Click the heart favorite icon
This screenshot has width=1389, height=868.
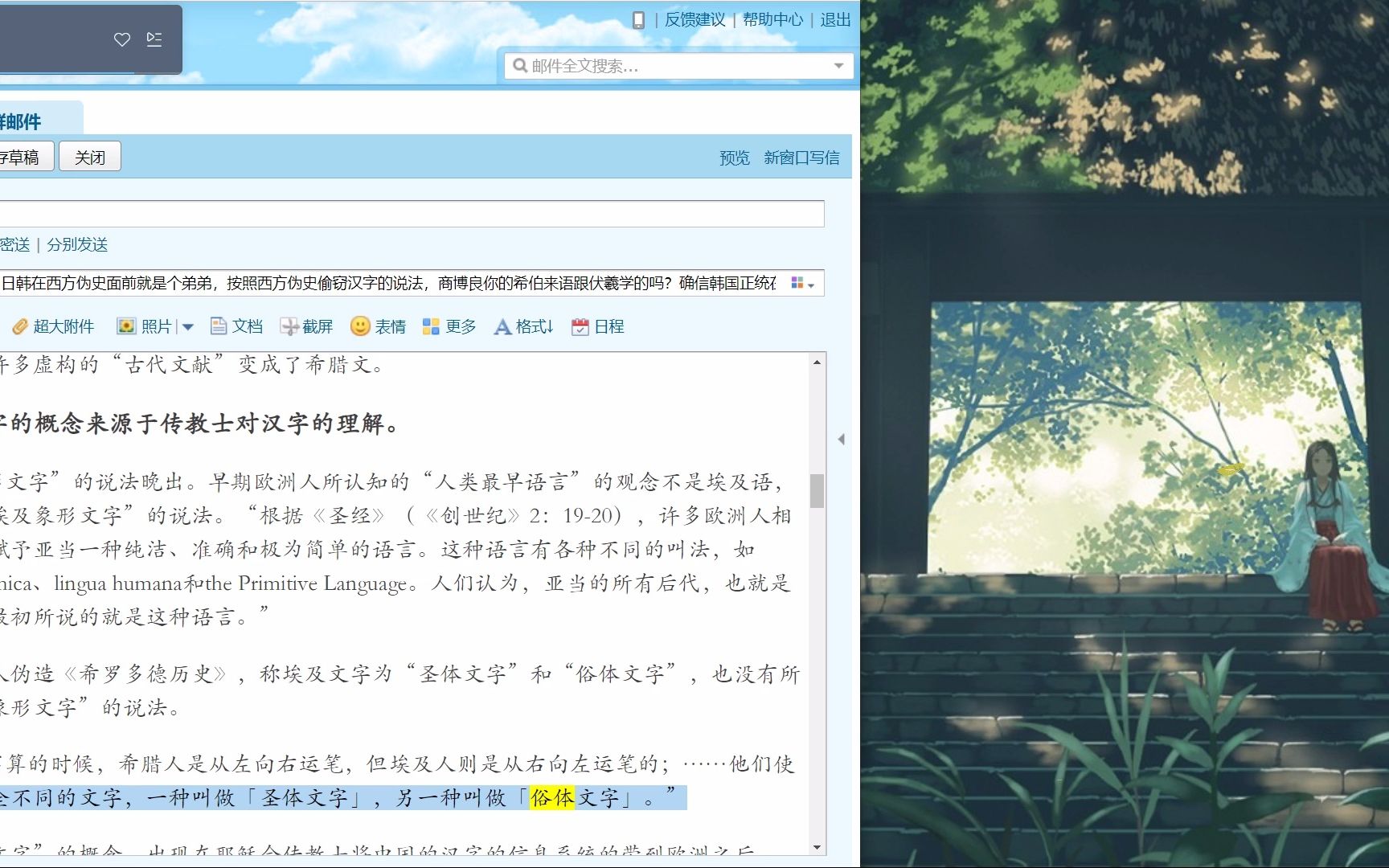tap(122, 39)
